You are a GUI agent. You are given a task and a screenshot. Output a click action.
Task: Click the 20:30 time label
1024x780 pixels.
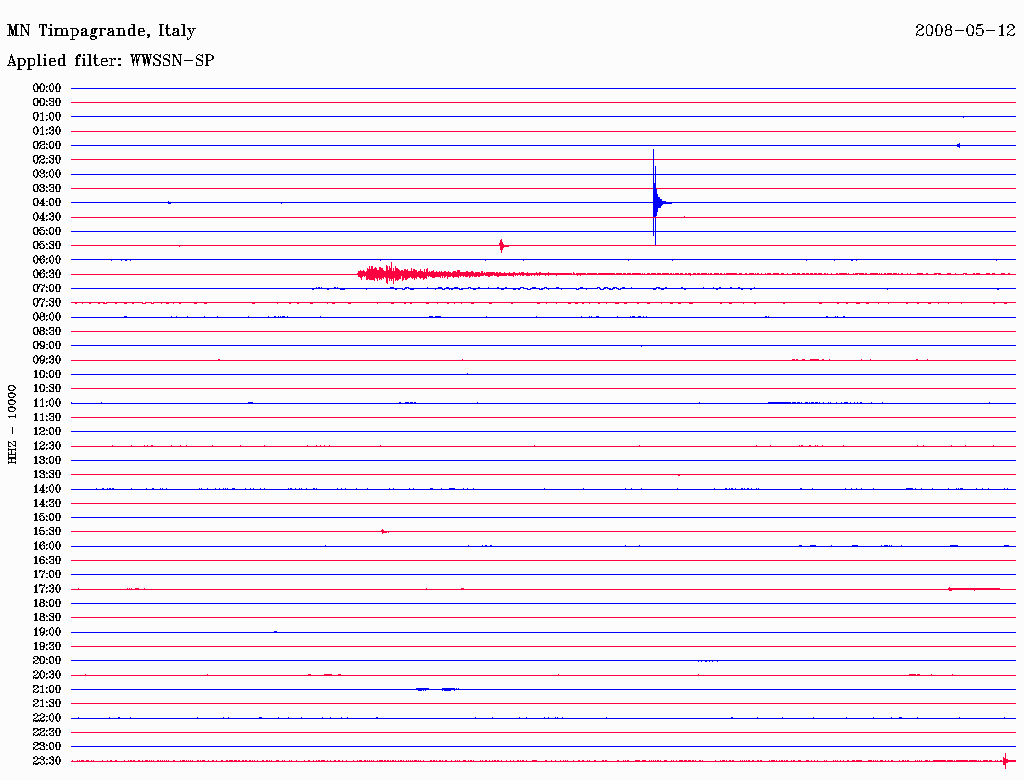[47, 674]
